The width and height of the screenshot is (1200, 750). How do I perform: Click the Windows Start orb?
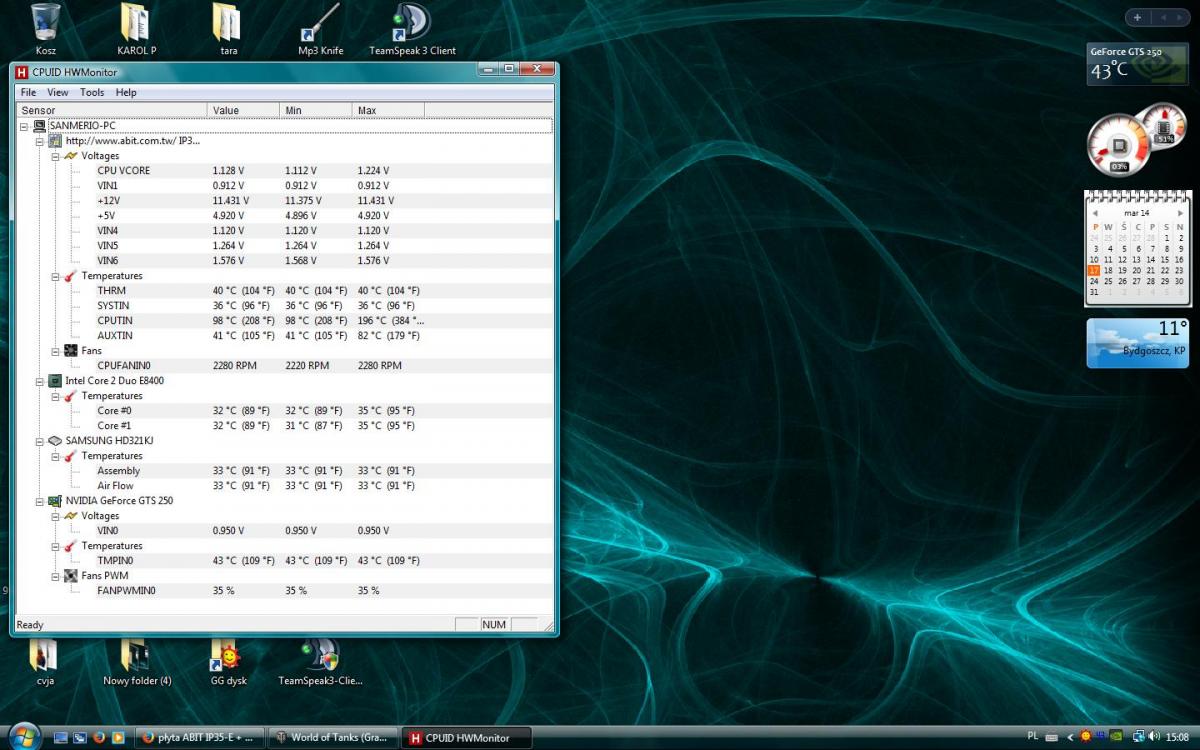24,737
